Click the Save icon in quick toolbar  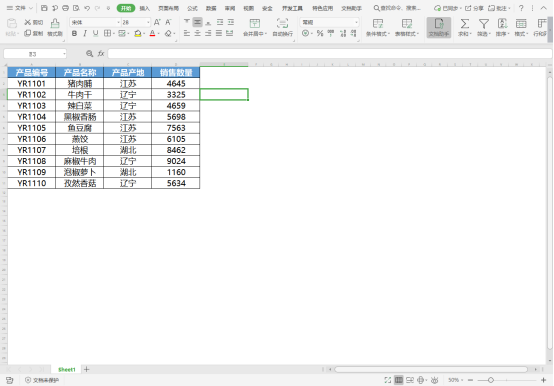point(44,8)
